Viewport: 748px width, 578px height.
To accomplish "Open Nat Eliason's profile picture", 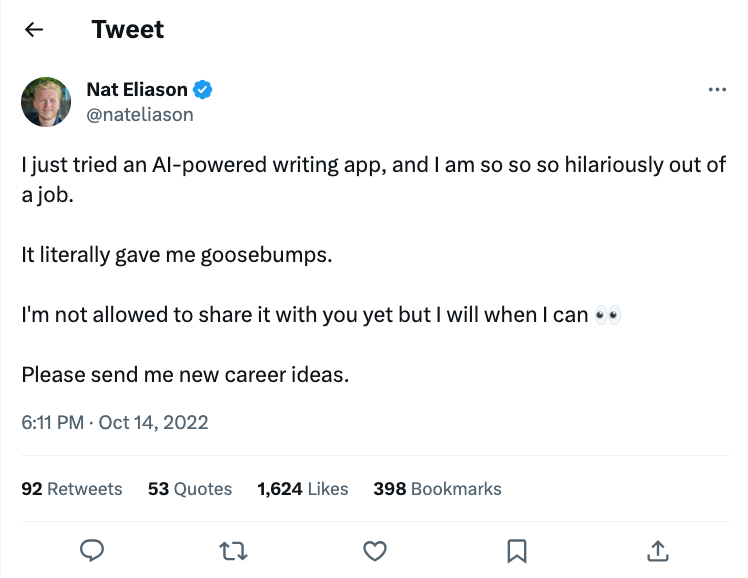I will point(46,102).
